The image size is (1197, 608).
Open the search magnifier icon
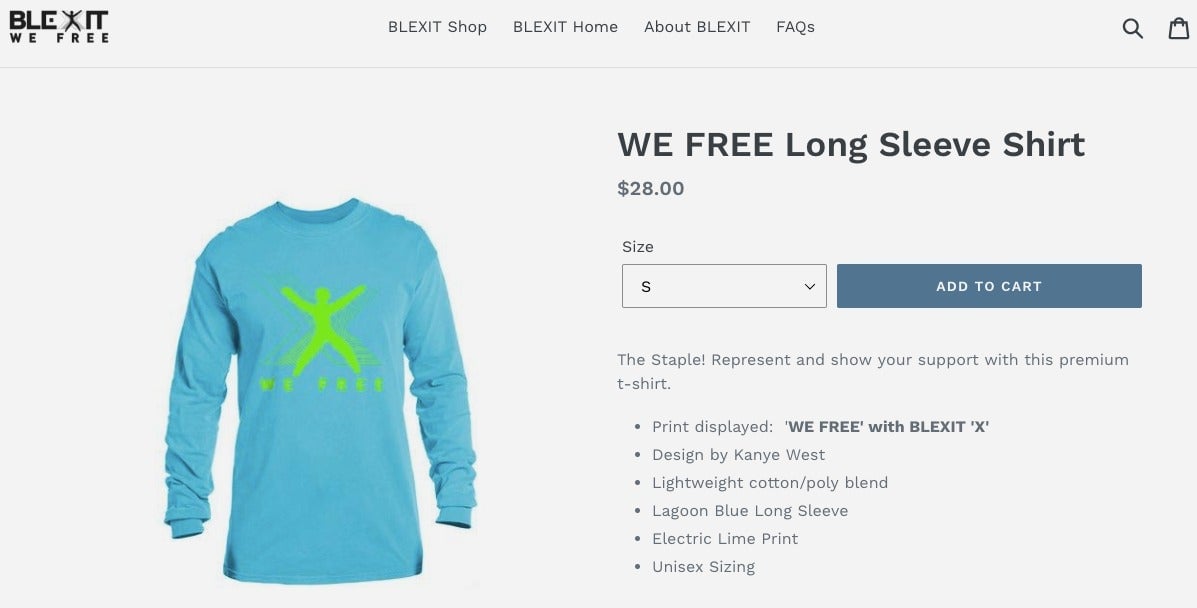[1132, 28]
